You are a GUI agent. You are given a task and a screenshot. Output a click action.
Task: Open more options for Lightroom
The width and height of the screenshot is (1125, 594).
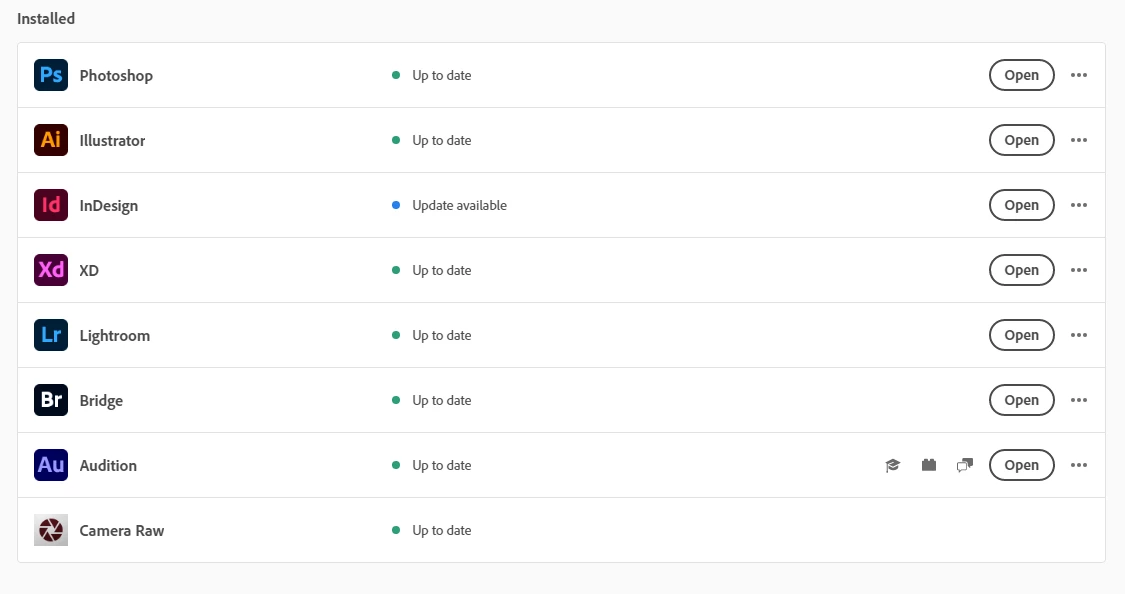[x=1078, y=335]
